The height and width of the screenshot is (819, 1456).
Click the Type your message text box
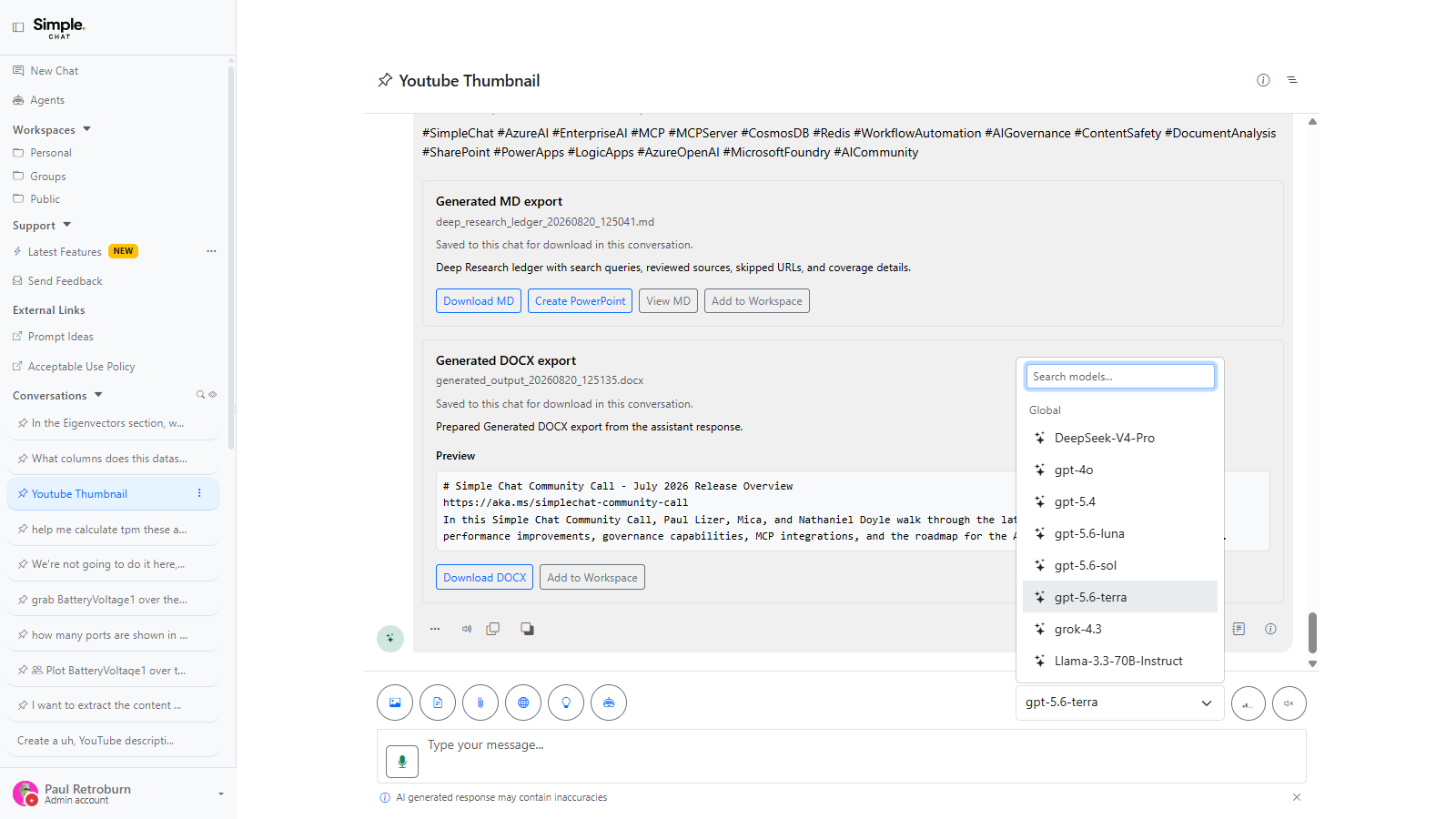(x=842, y=755)
